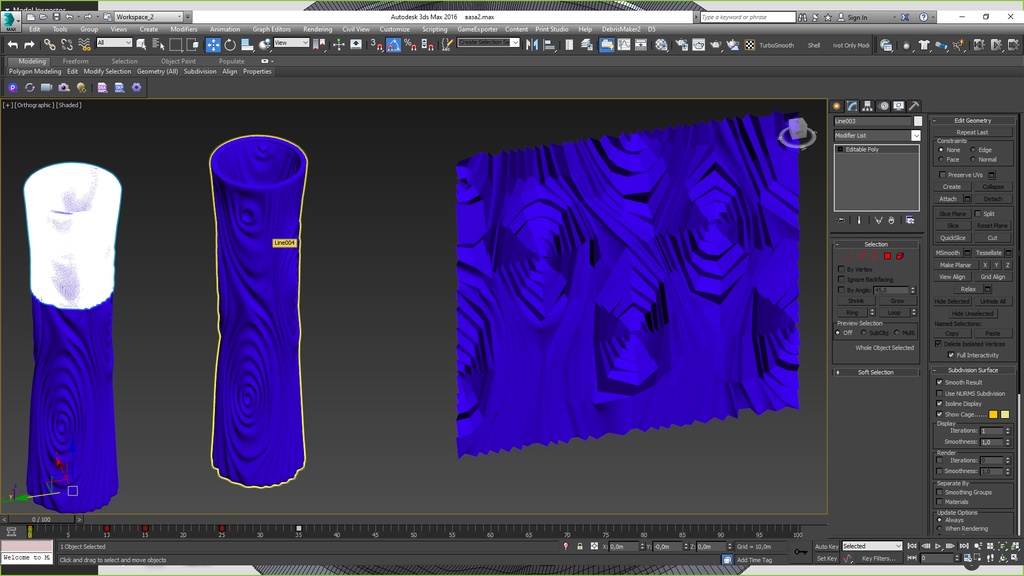This screenshot has width=1024, height=576.
Task: Select the Move transform tool
Action: 213,45
